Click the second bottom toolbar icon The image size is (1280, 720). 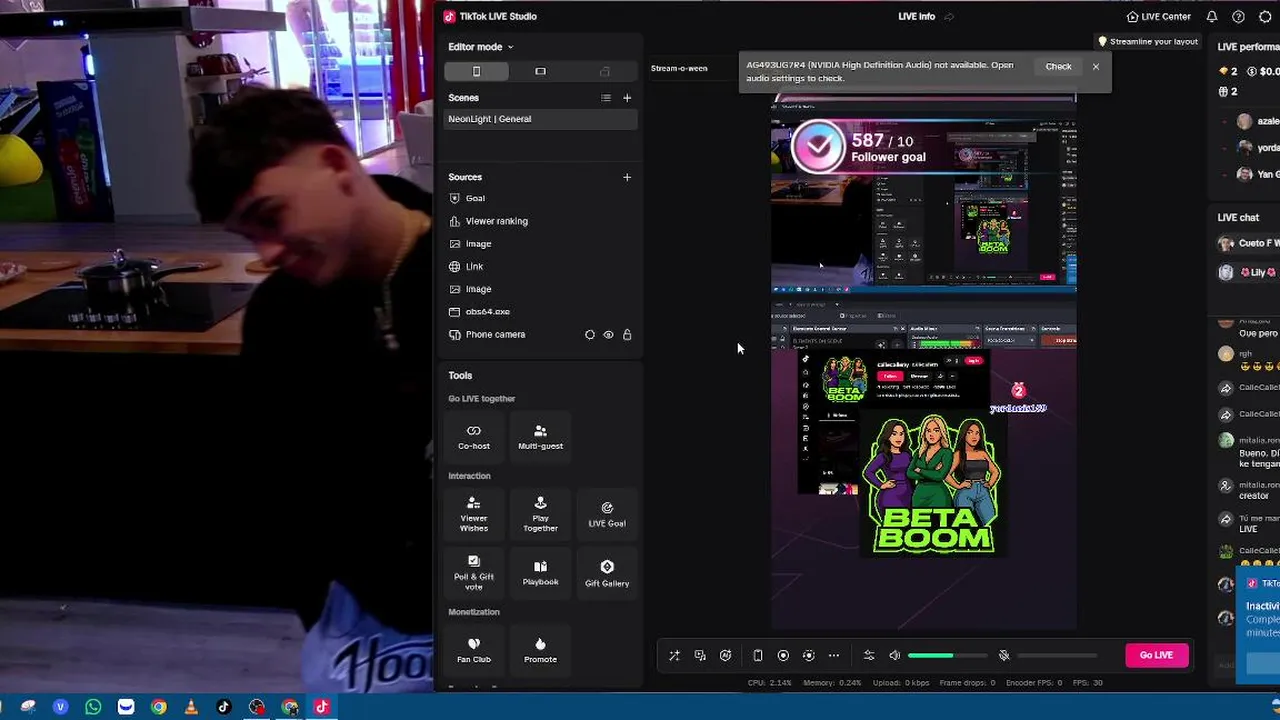click(700, 656)
